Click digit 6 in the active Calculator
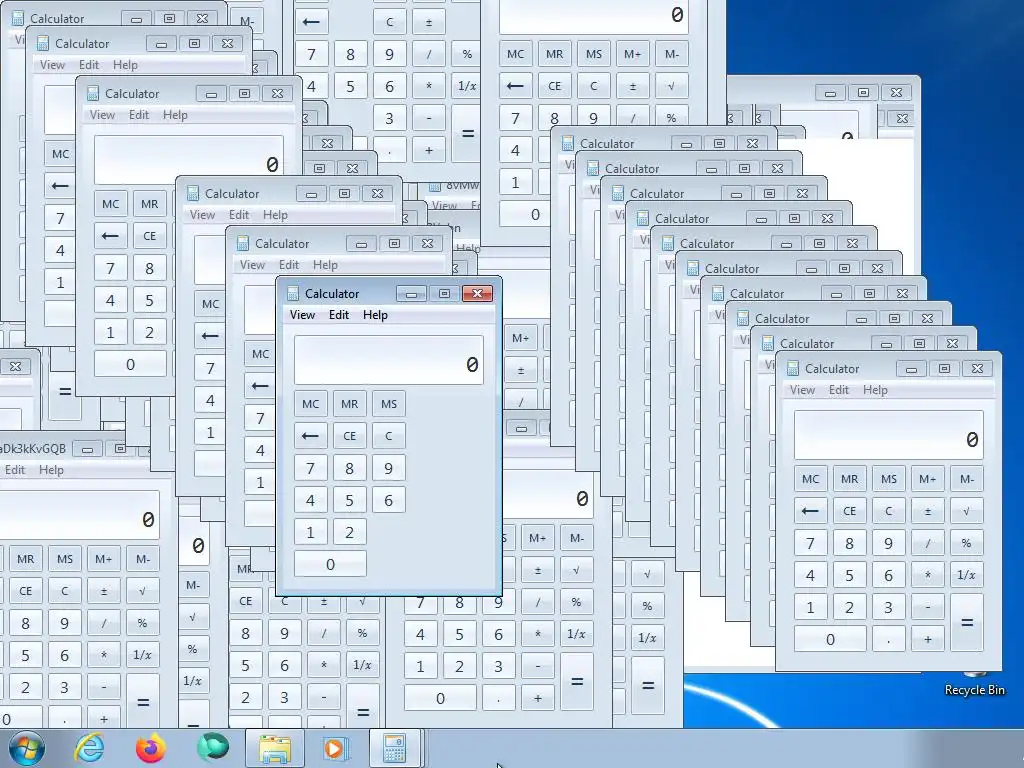This screenshot has height=768, width=1024. pos(389,500)
